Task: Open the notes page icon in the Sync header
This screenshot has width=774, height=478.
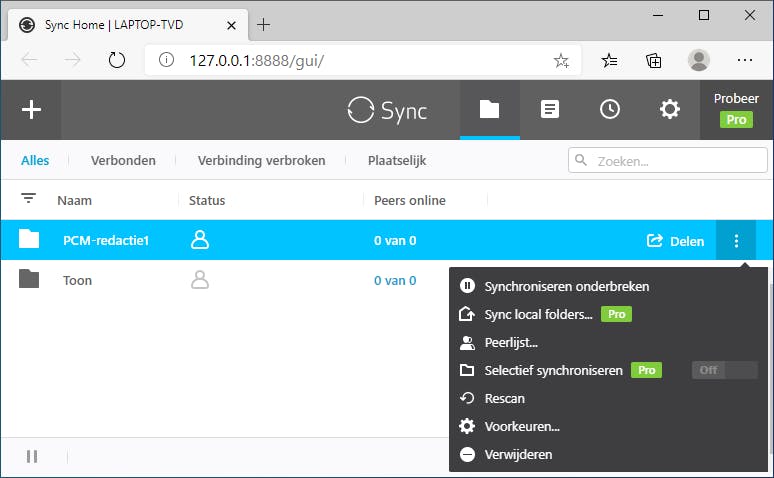Action: 549,109
